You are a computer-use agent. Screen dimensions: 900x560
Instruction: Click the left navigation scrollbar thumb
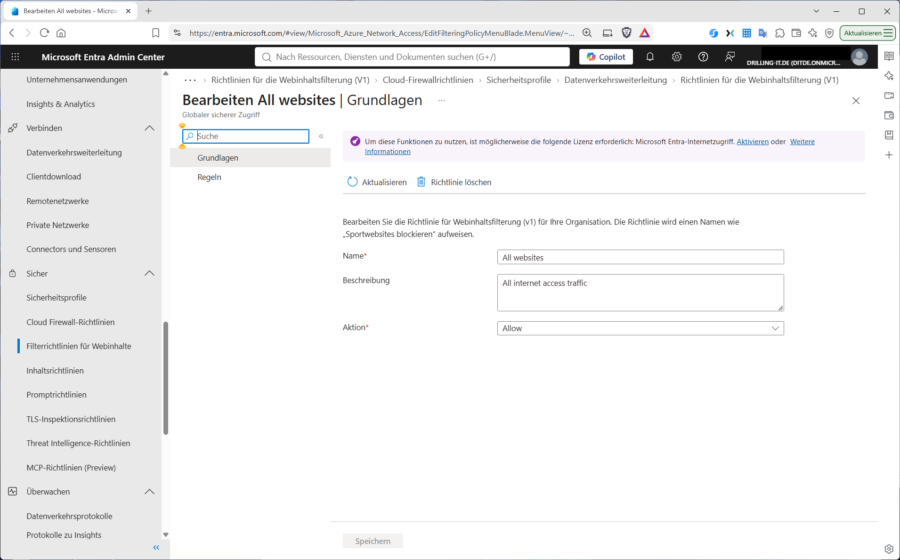(166, 378)
